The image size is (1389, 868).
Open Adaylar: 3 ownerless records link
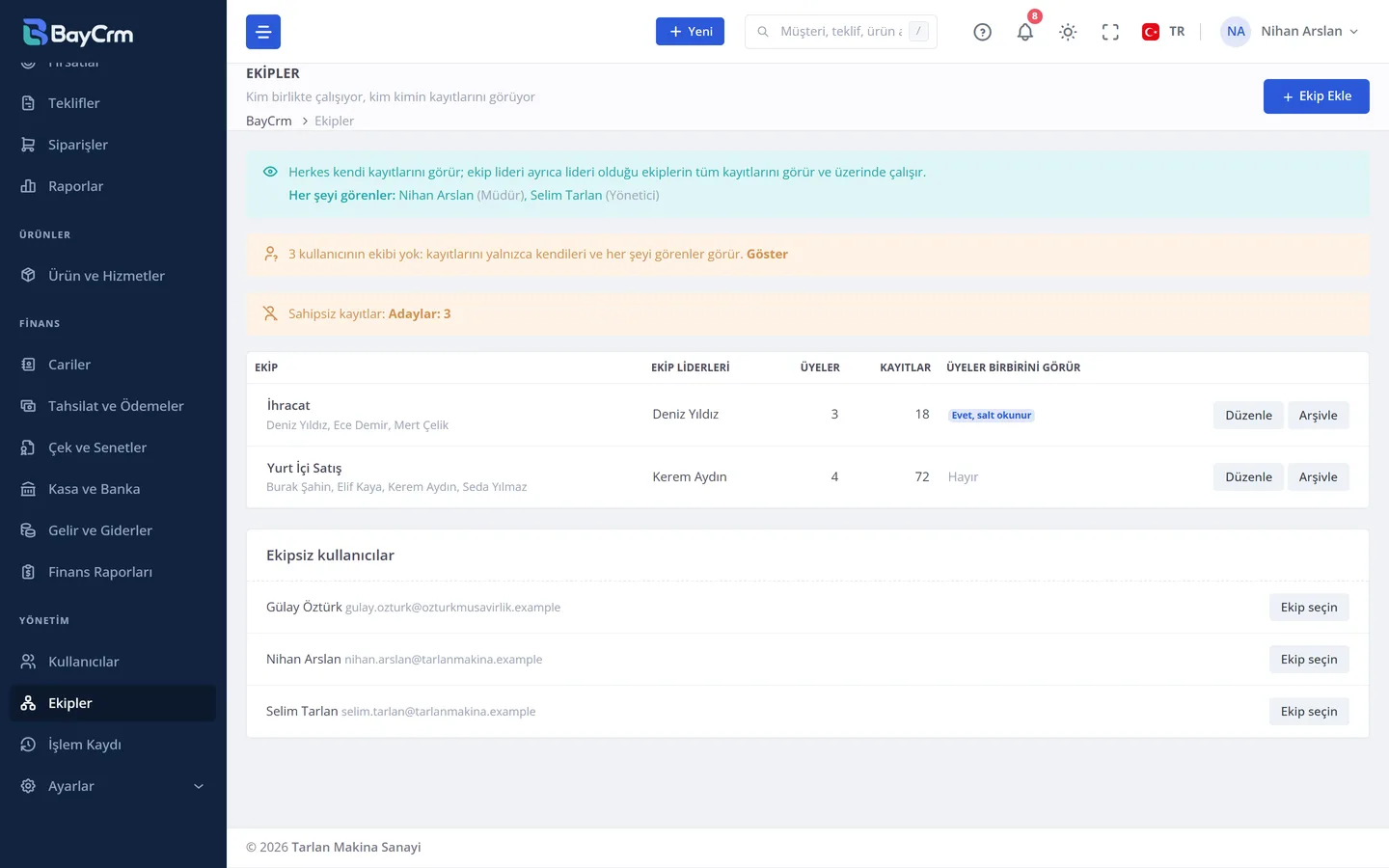(420, 313)
